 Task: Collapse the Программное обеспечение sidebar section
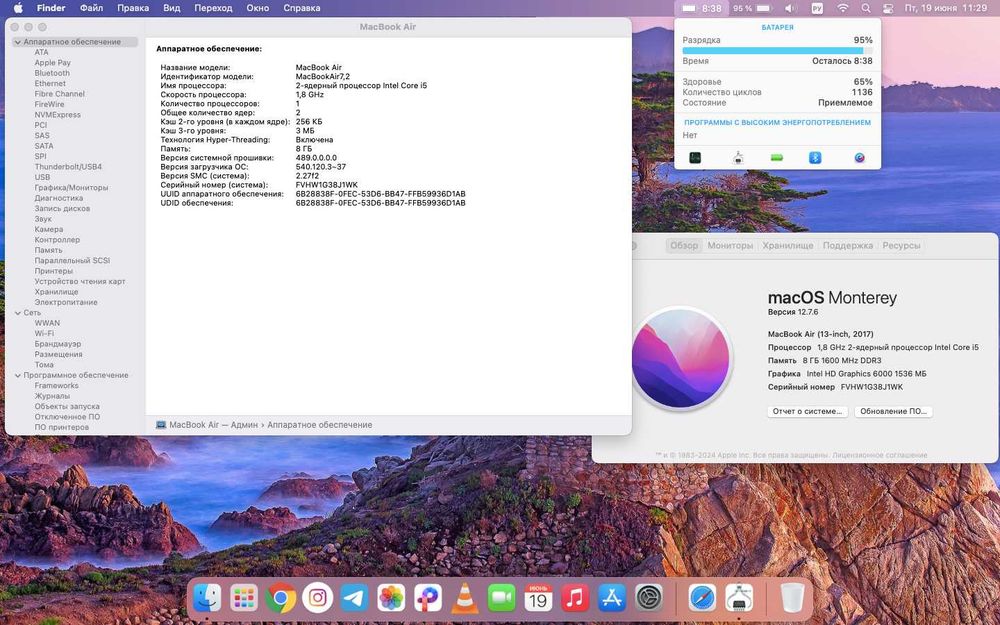(x=18, y=376)
